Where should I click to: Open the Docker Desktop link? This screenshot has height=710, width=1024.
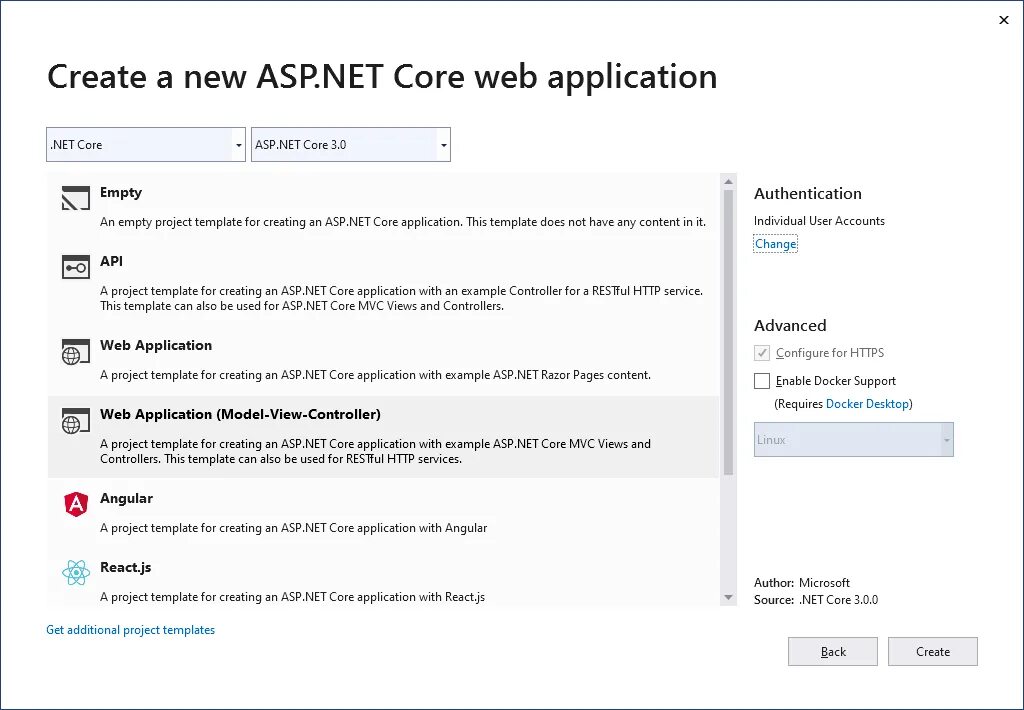tap(867, 404)
